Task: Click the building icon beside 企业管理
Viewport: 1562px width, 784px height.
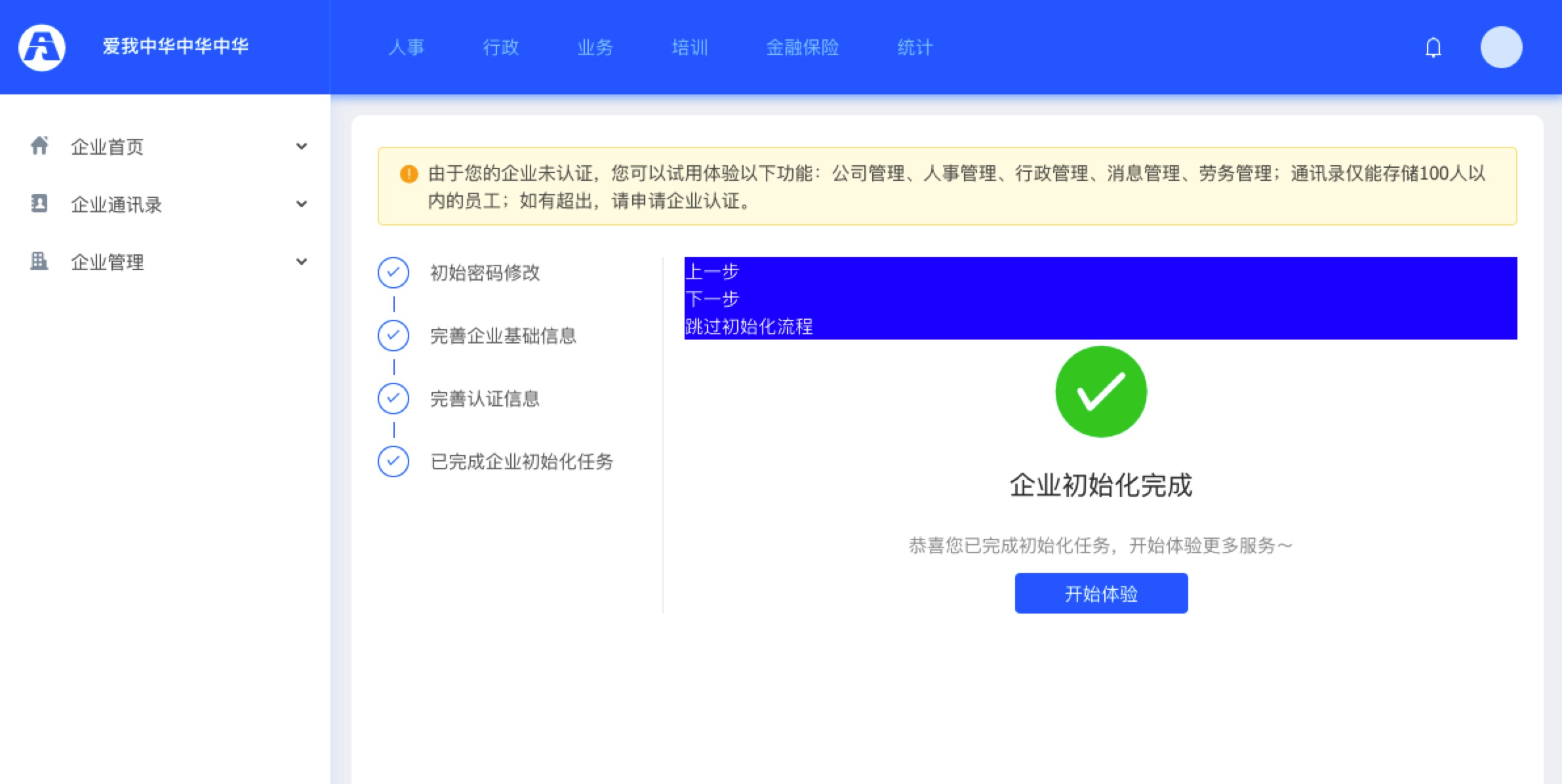Action: click(39, 261)
